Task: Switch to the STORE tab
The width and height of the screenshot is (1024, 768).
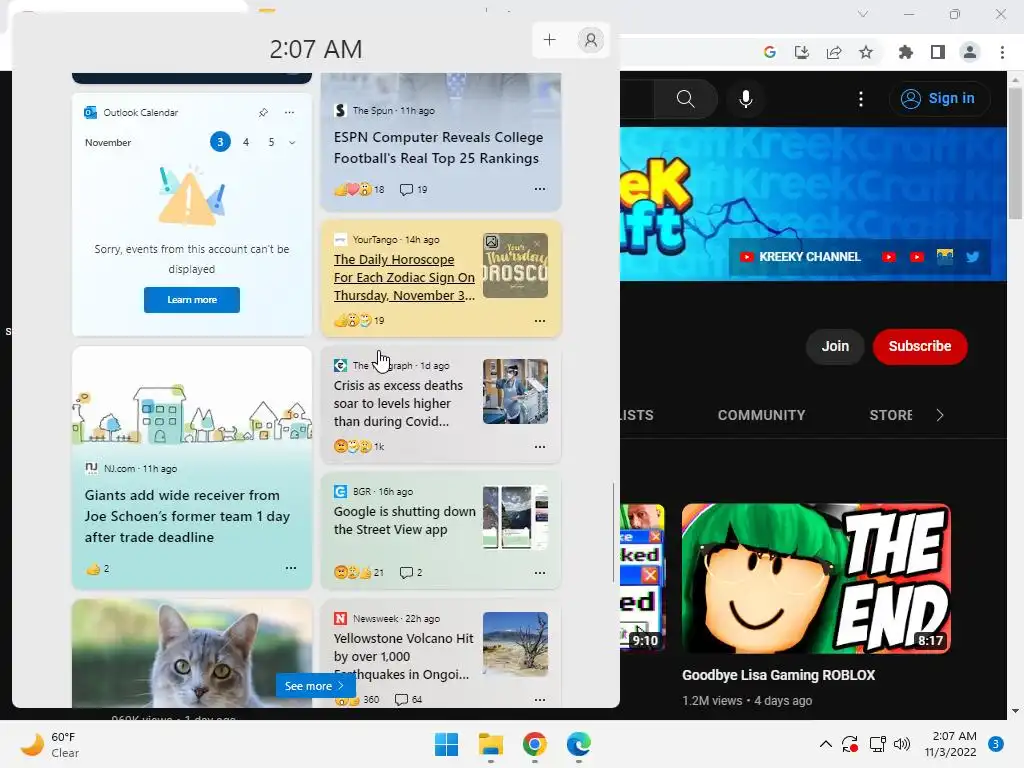Action: pos(891,415)
